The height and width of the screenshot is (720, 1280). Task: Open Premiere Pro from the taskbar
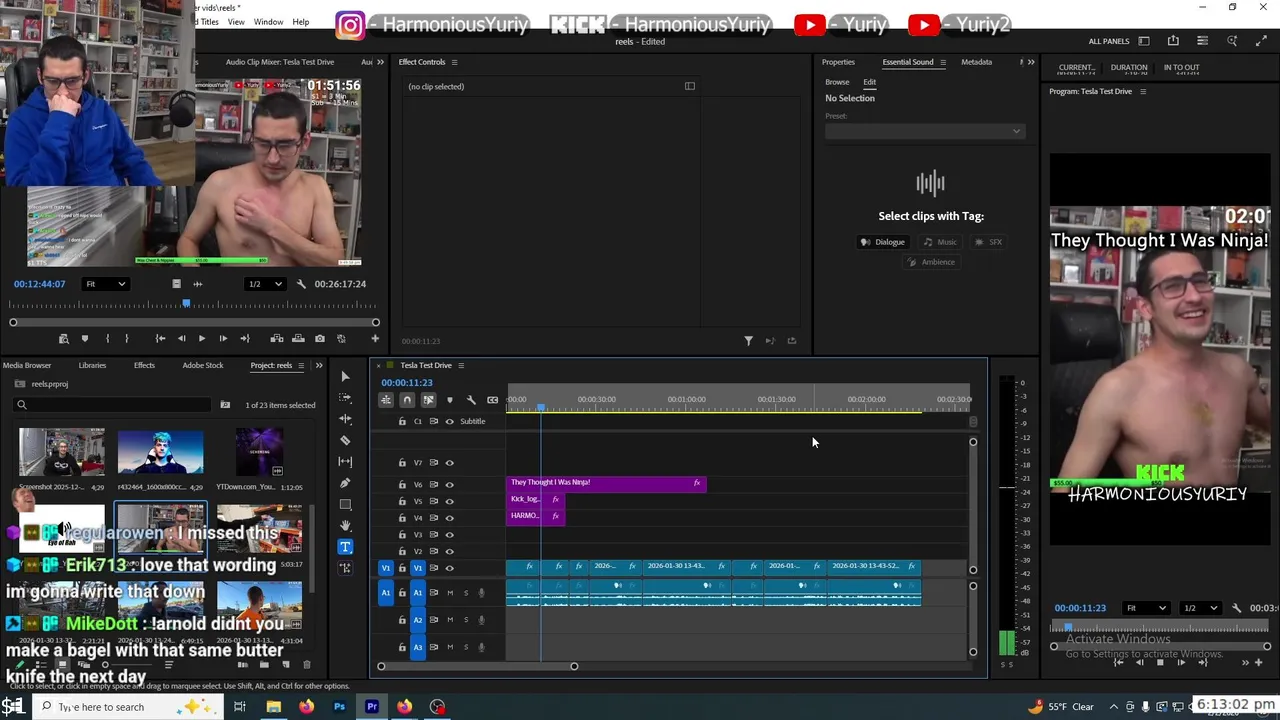[372, 707]
